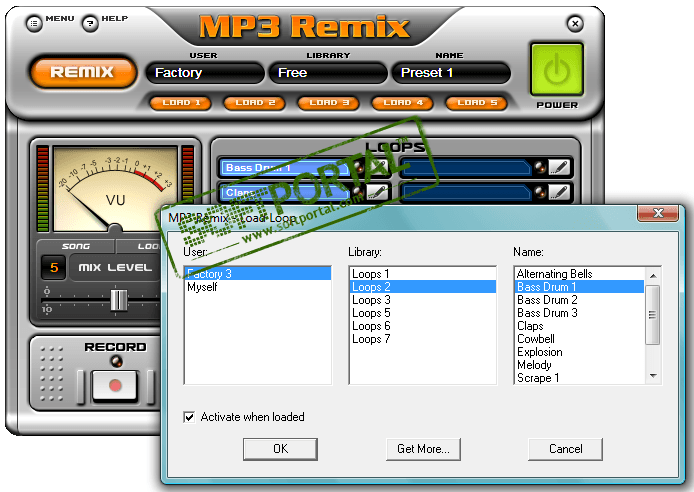The width and height of the screenshot is (694, 492).
Task: Click the LOAD 5 button
Action: pyautogui.click(x=476, y=103)
